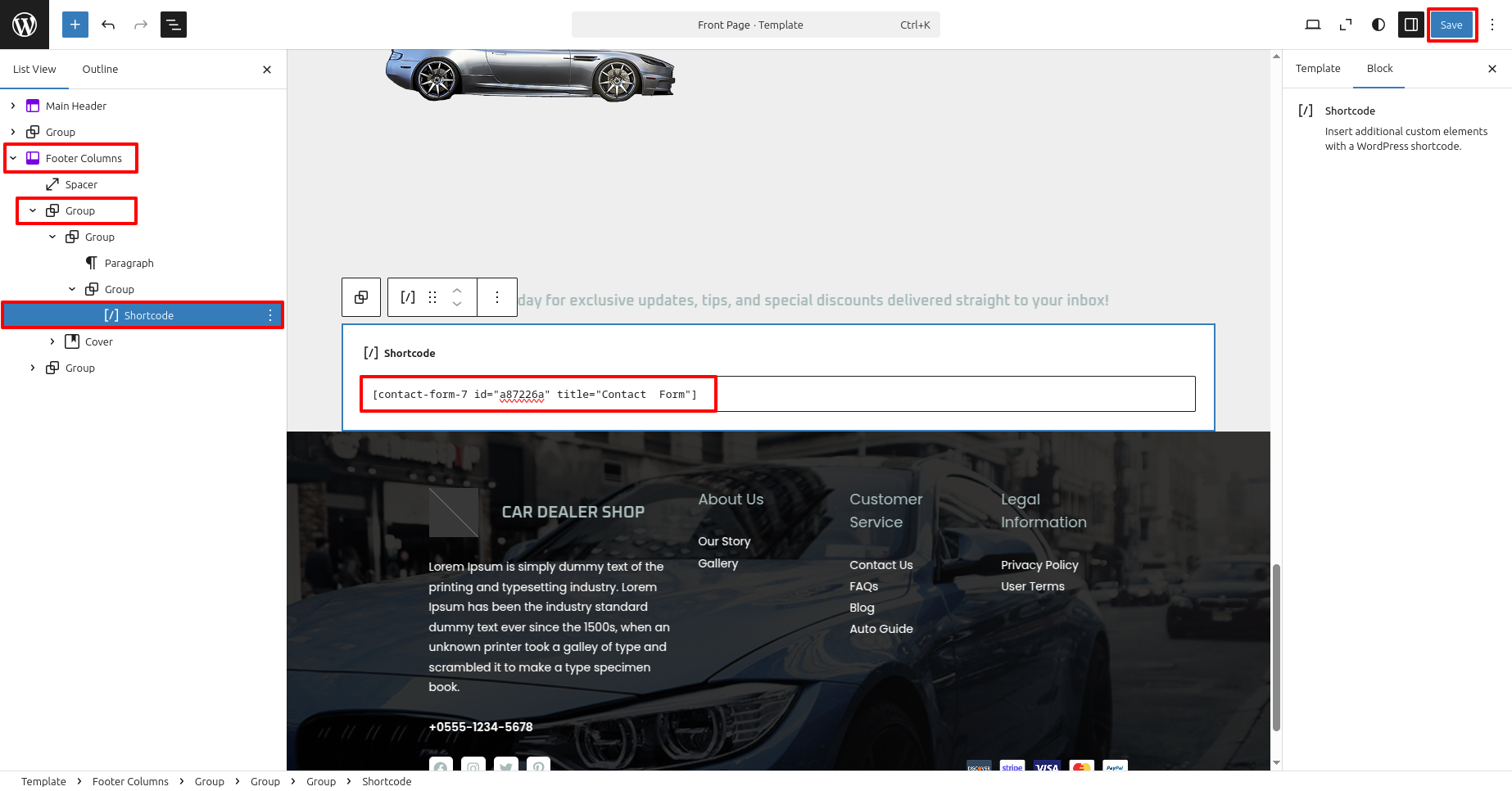1512x791 pixels.
Task: Expand the Main Header tree item
Action: click(13, 106)
